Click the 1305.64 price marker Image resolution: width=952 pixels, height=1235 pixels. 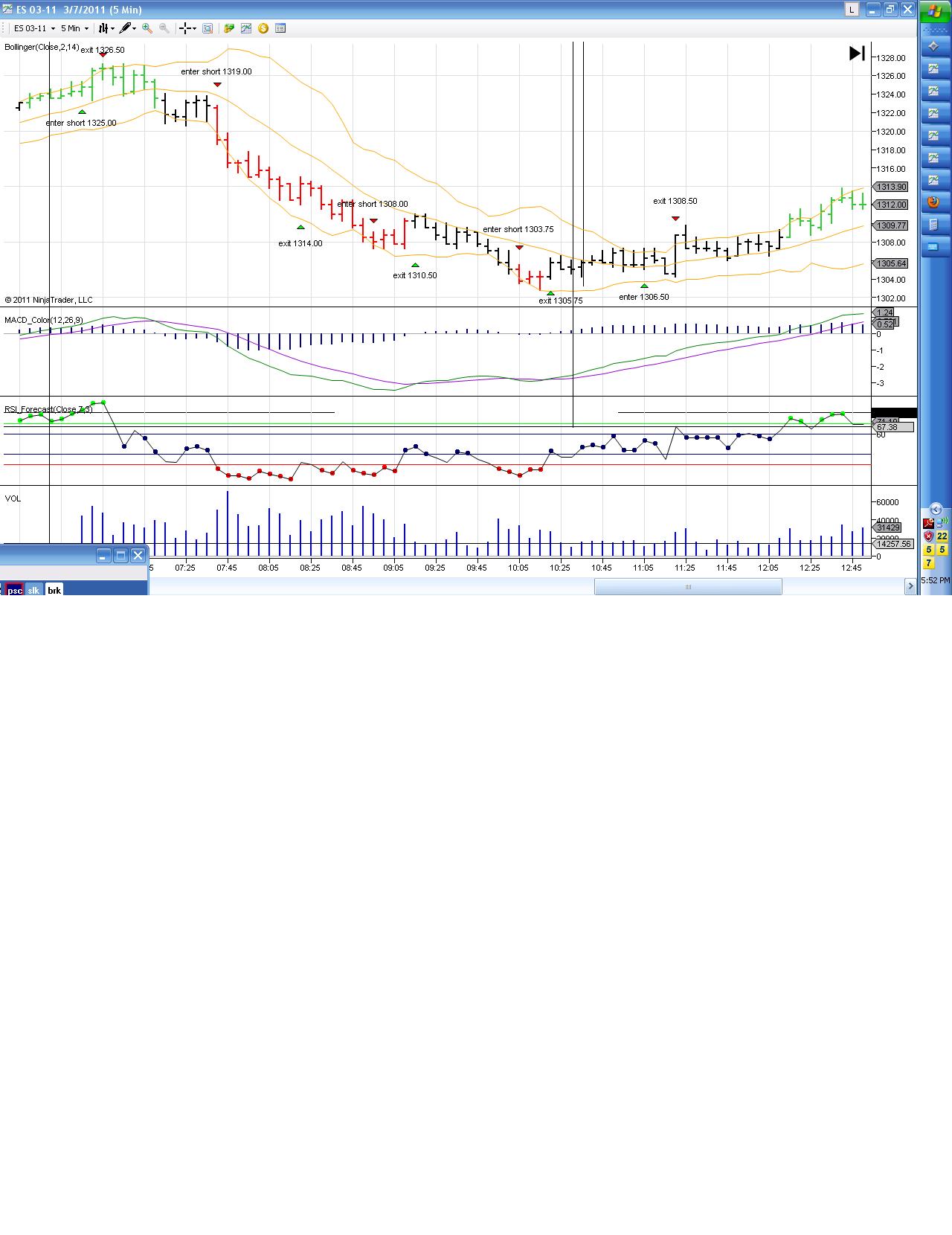(890, 263)
